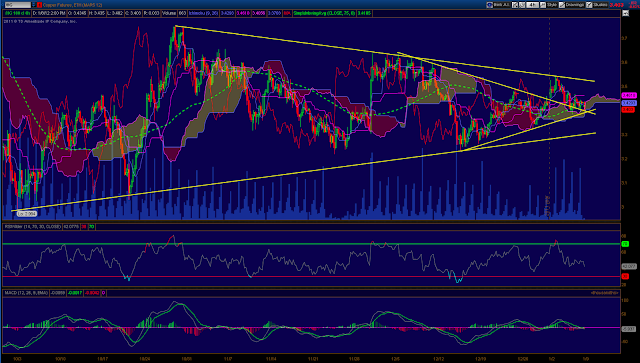Click the Copper Futures chart title
Image resolution: width=640 pixels, height=363 pixels.
(x=72, y=5)
